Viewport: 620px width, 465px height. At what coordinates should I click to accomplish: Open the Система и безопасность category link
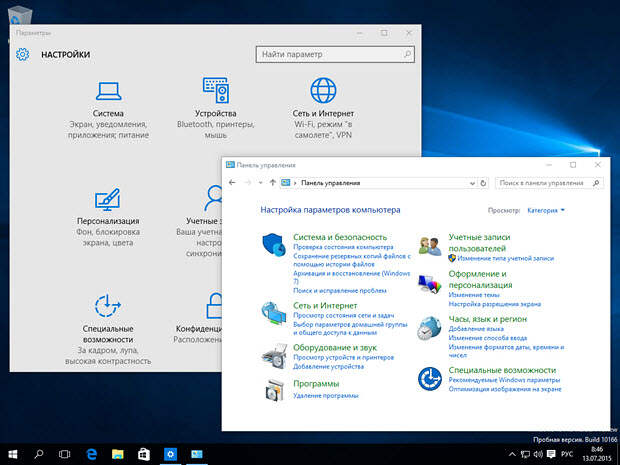[x=340, y=237]
